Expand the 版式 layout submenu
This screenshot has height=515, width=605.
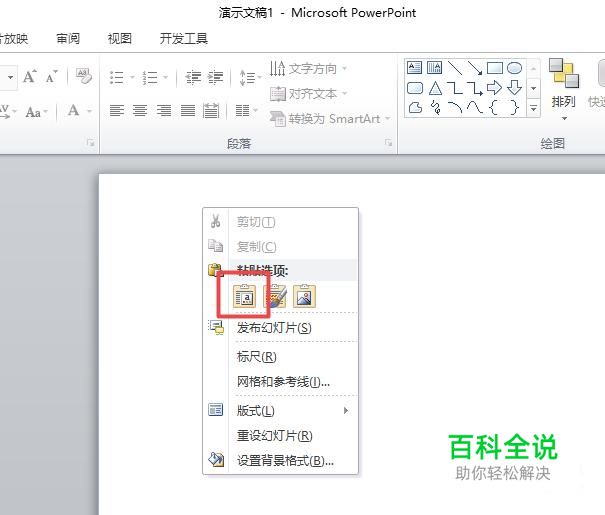[x=281, y=410]
